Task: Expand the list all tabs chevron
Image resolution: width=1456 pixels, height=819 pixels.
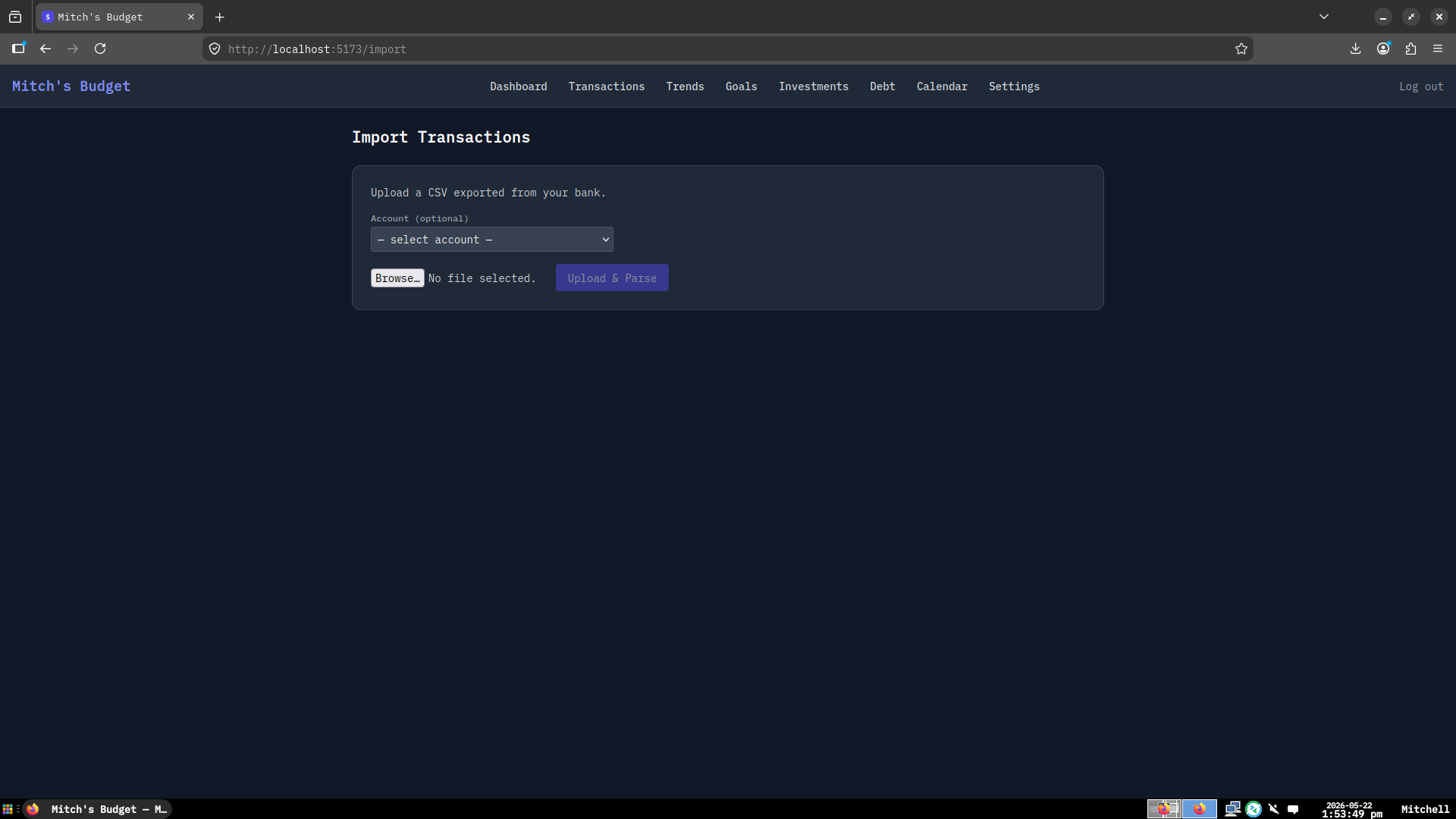Action: pyautogui.click(x=1324, y=17)
